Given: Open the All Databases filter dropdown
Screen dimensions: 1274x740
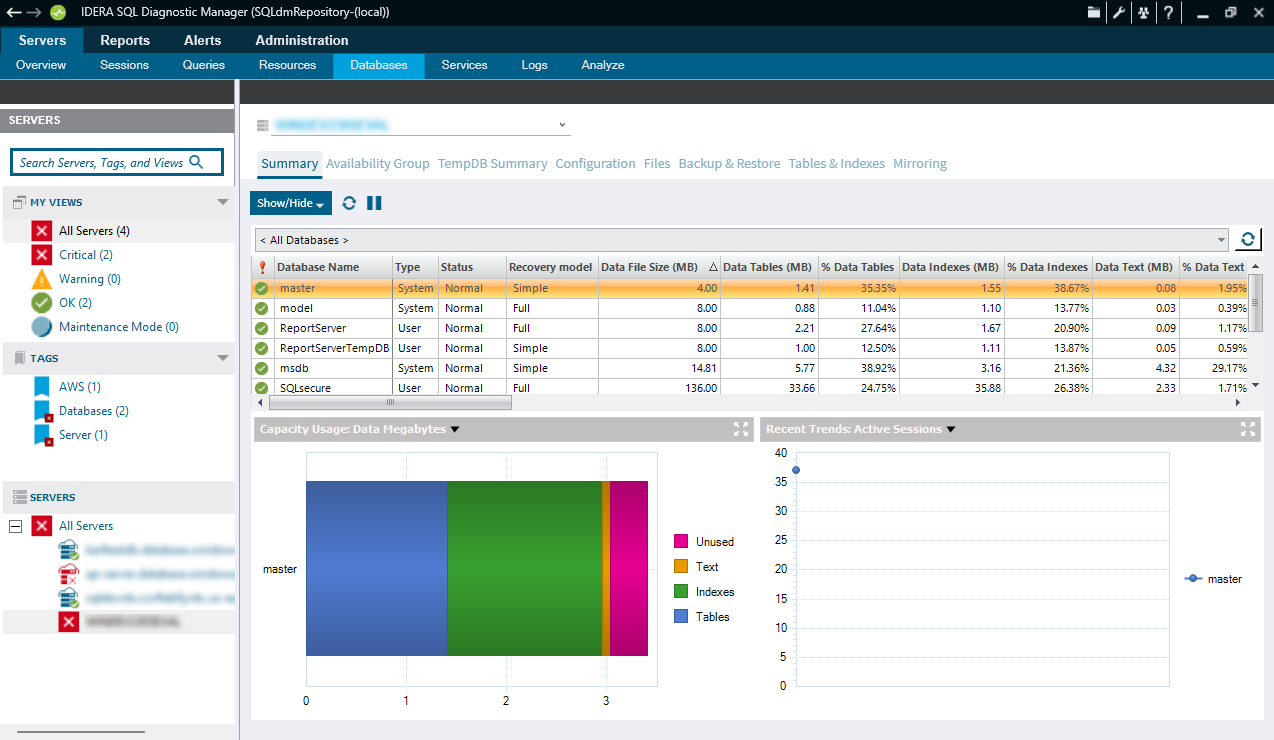Looking at the screenshot, I should 1221,240.
